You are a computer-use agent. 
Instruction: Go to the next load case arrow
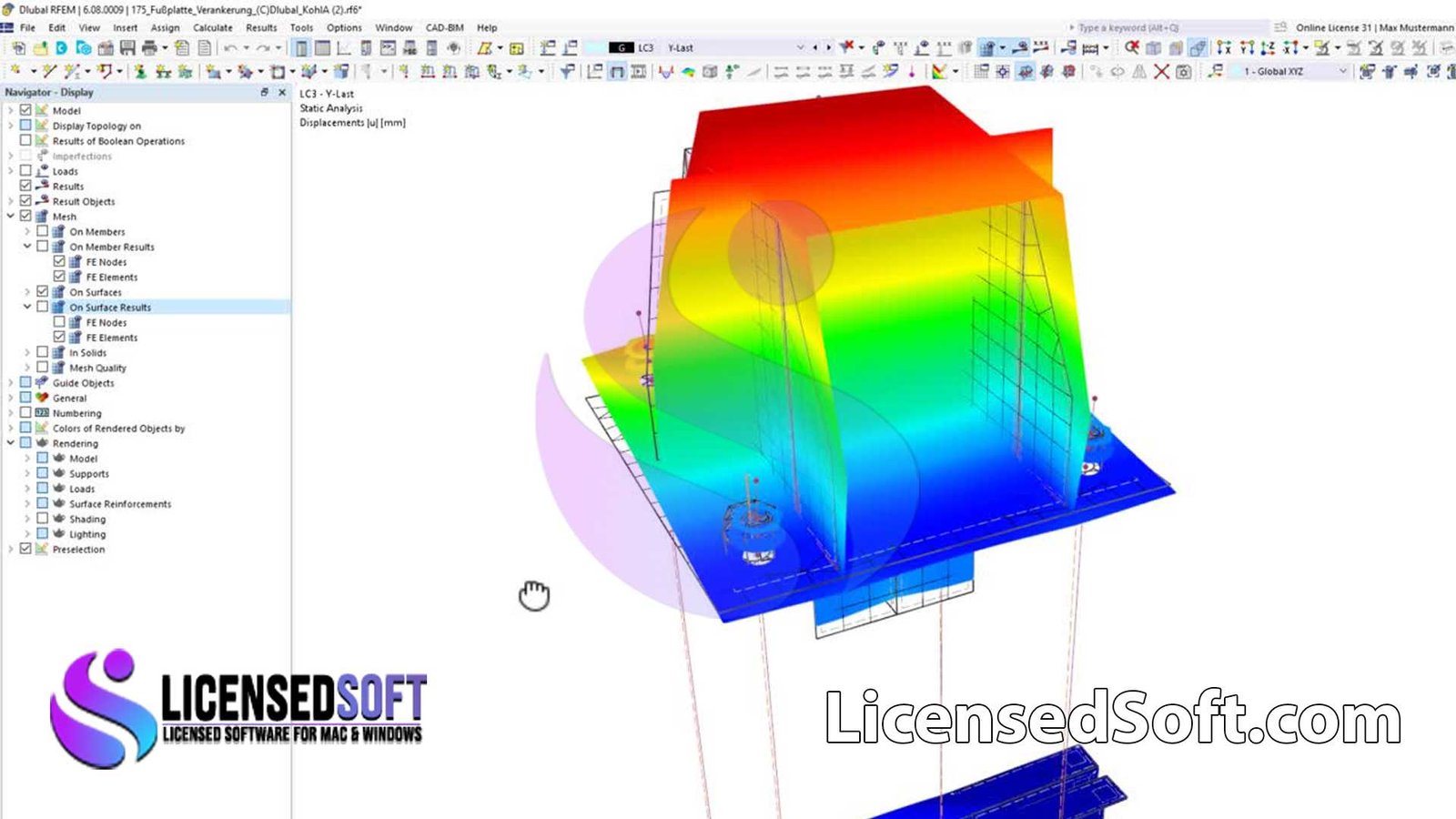[x=827, y=47]
